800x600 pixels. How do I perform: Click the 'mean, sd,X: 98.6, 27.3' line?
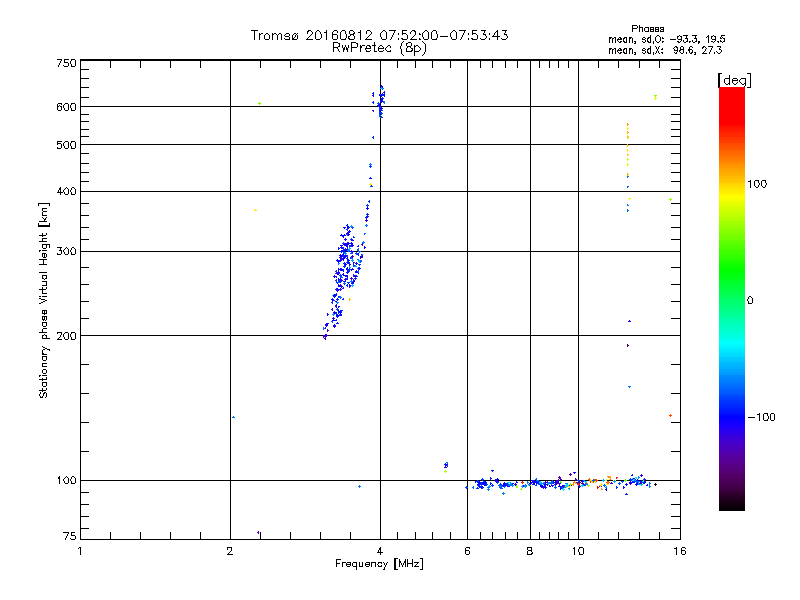coord(665,50)
